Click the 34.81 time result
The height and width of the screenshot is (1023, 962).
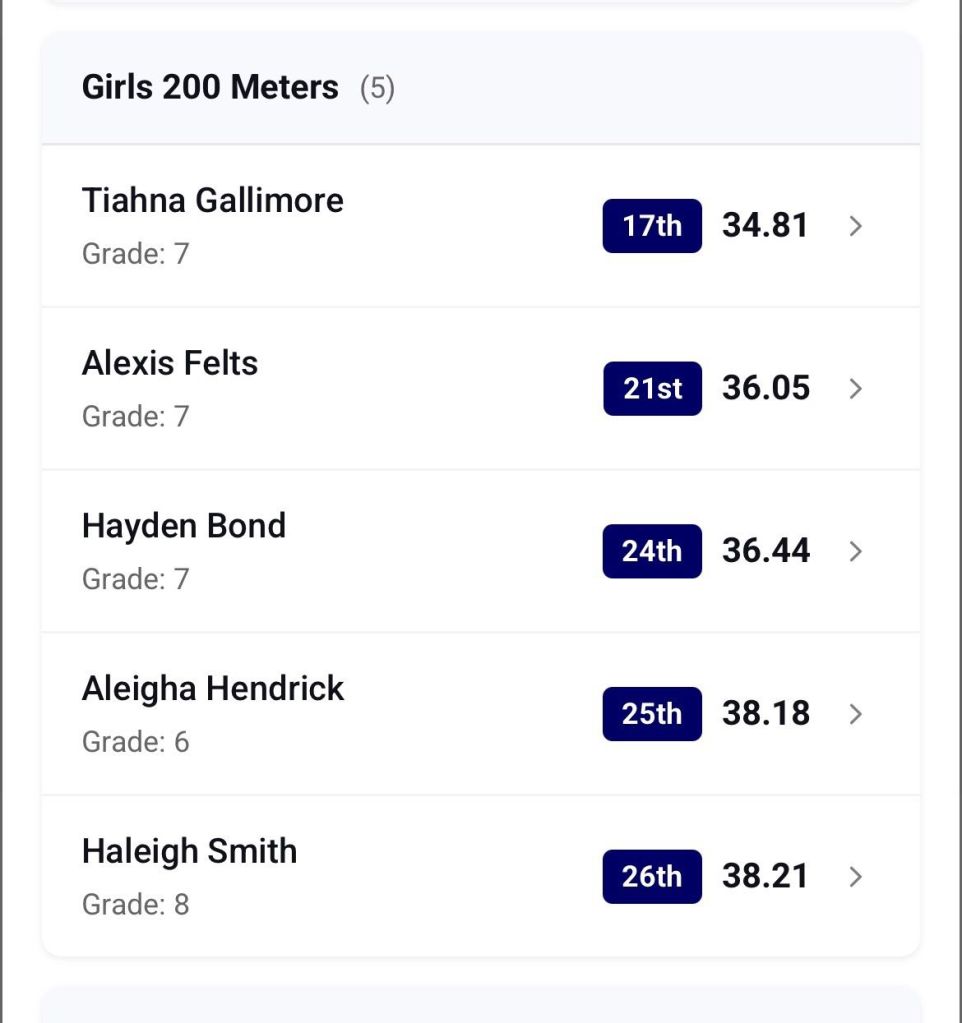click(x=765, y=226)
